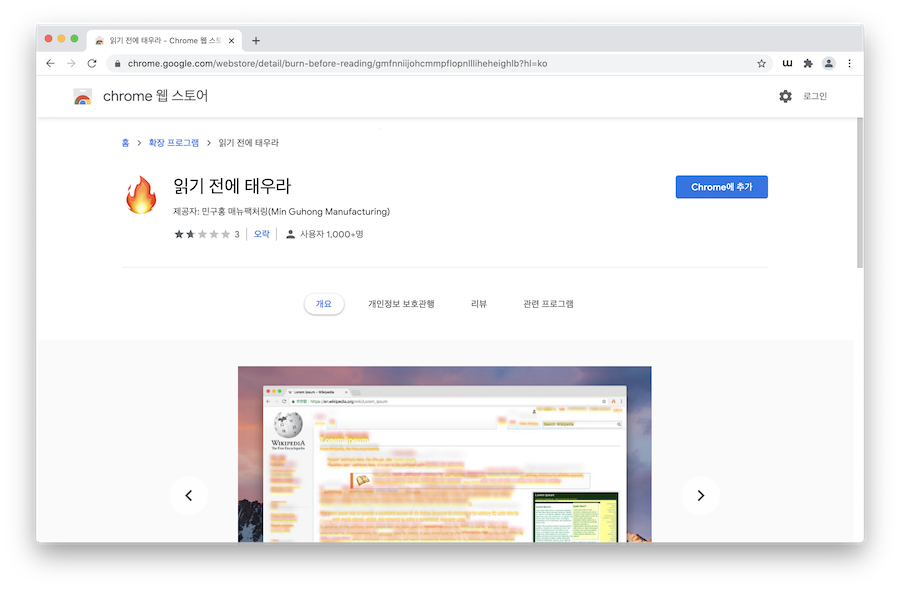Click the green fullscreen window button

[74, 38]
